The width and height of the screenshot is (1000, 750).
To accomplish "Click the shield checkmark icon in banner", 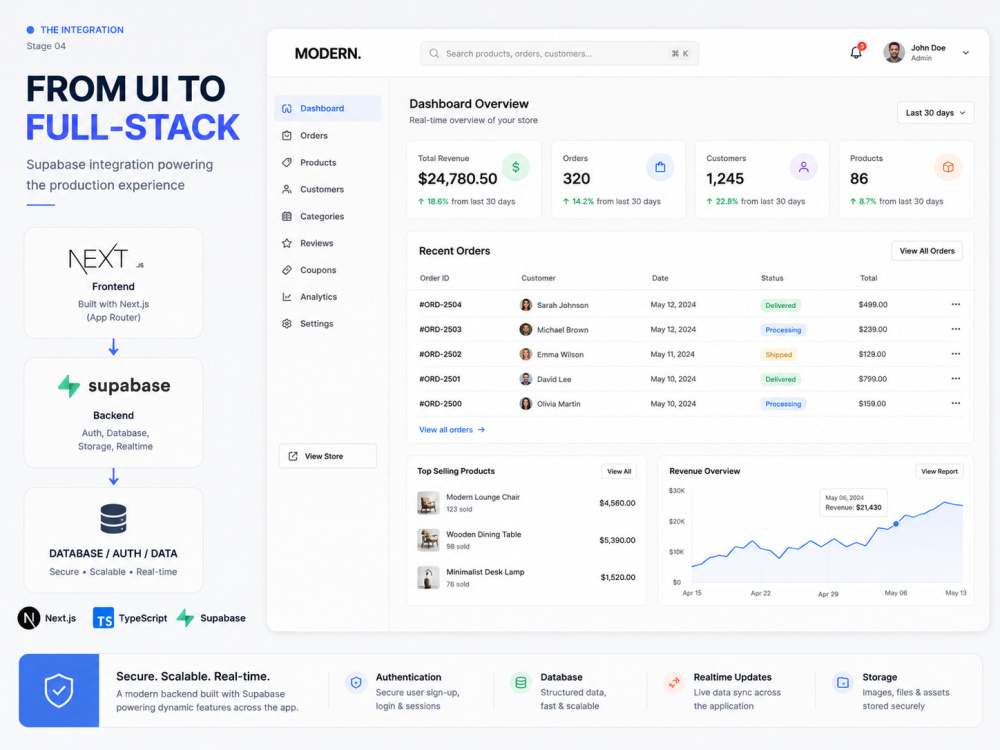I will (59, 691).
